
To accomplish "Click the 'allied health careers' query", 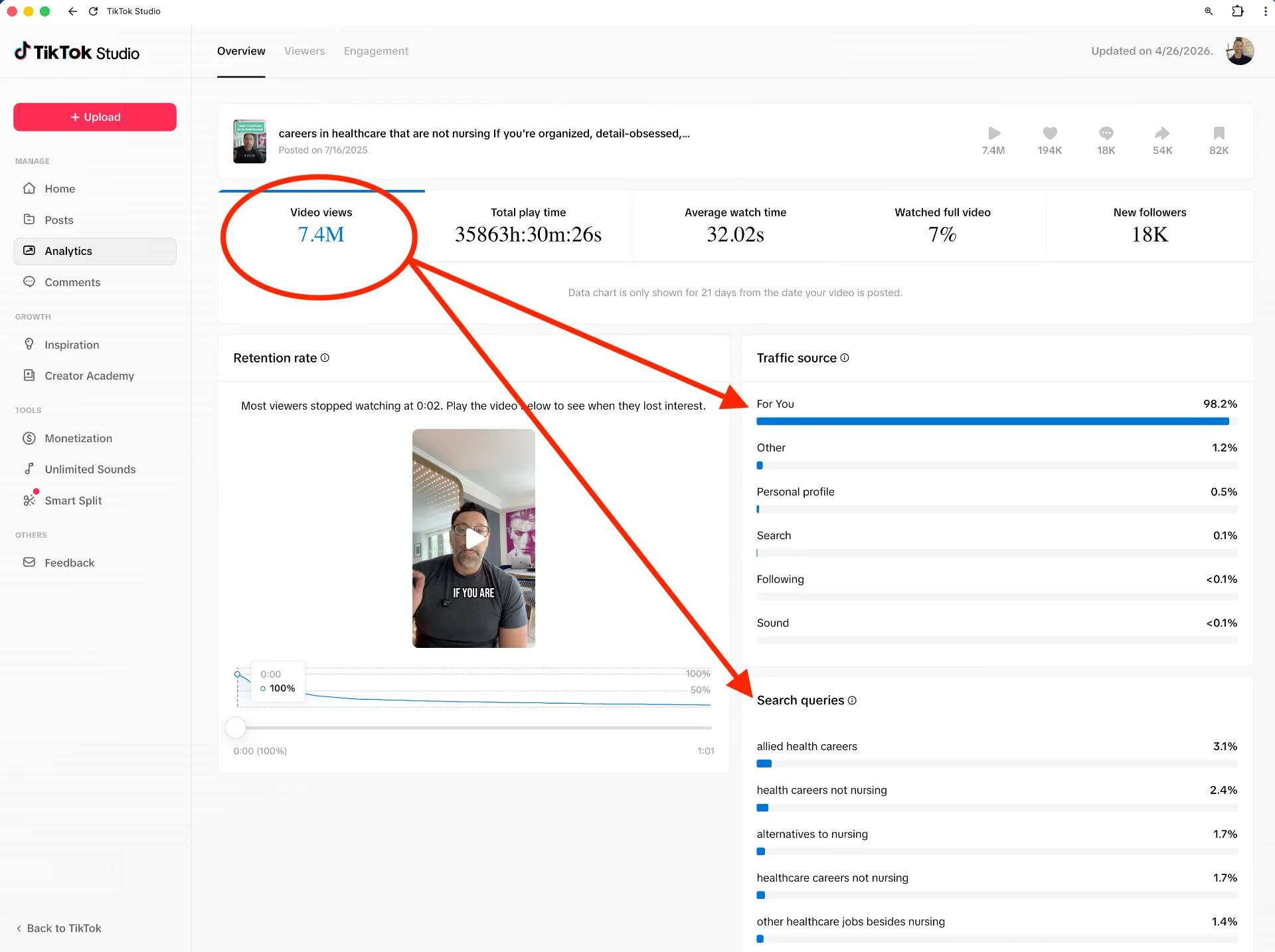I will 807,746.
